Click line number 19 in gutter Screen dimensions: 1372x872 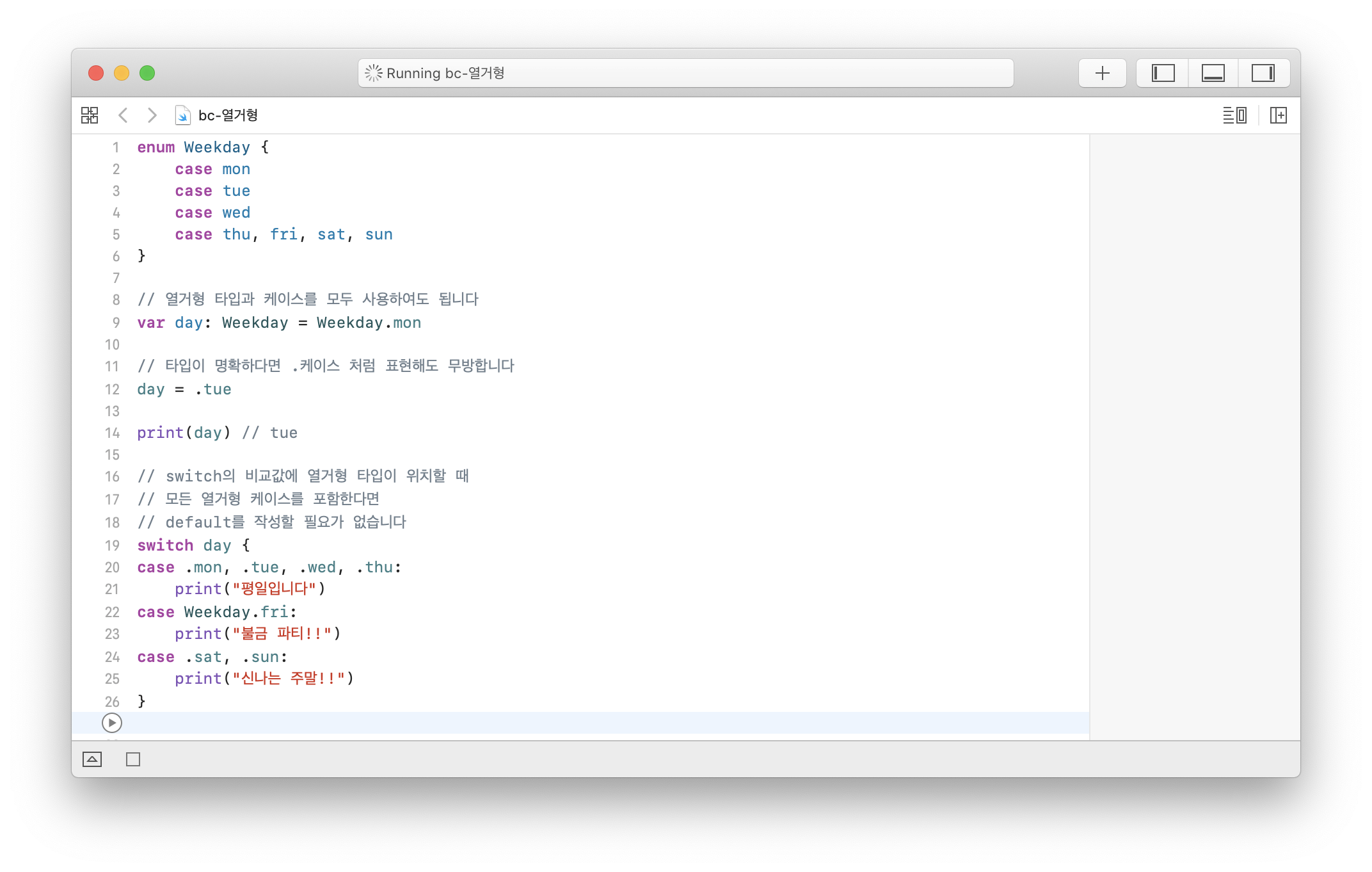(x=112, y=545)
